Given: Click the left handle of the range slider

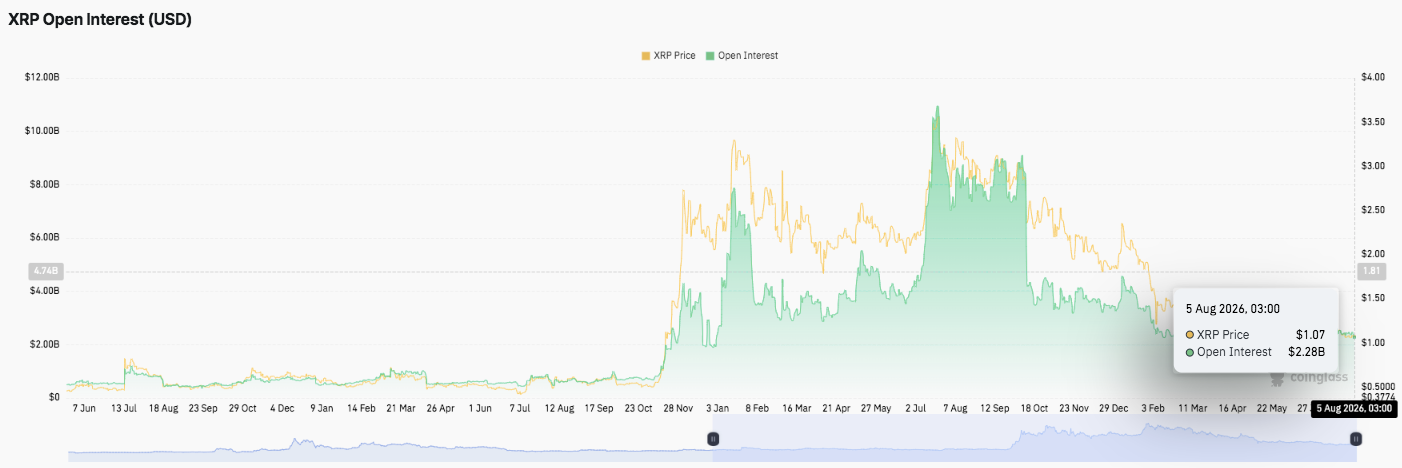Looking at the screenshot, I should coord(713,438).
